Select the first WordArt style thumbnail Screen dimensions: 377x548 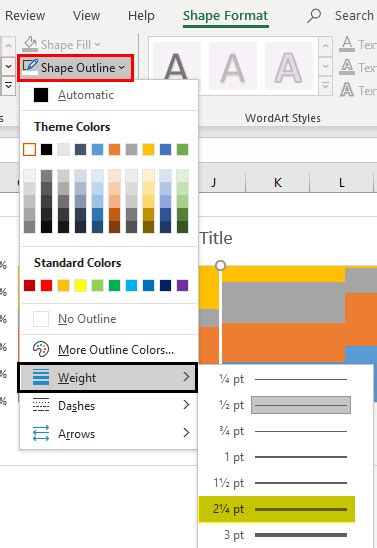[176, 66]
